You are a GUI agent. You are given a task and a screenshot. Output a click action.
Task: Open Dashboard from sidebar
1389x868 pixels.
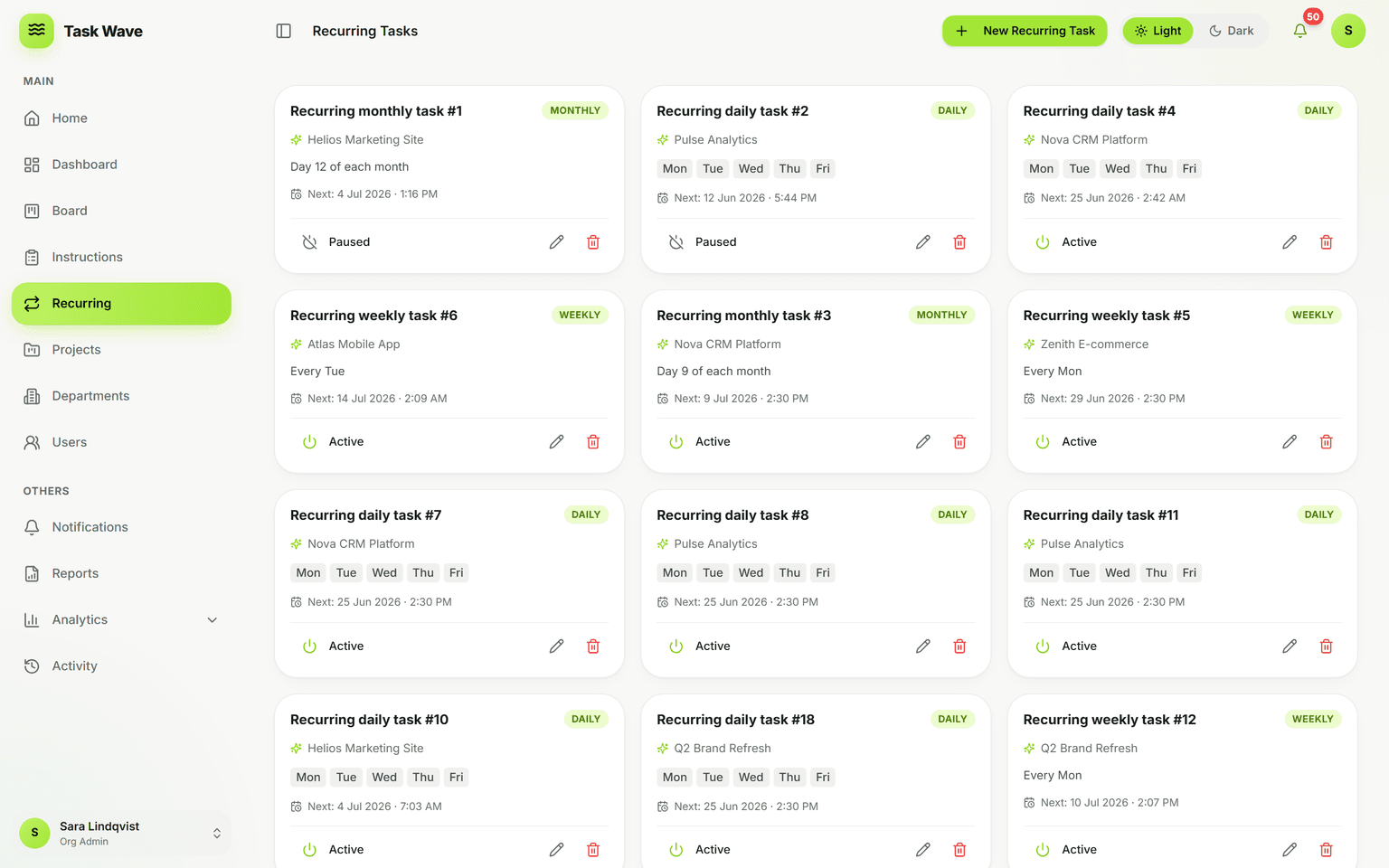tap(121, 165)
